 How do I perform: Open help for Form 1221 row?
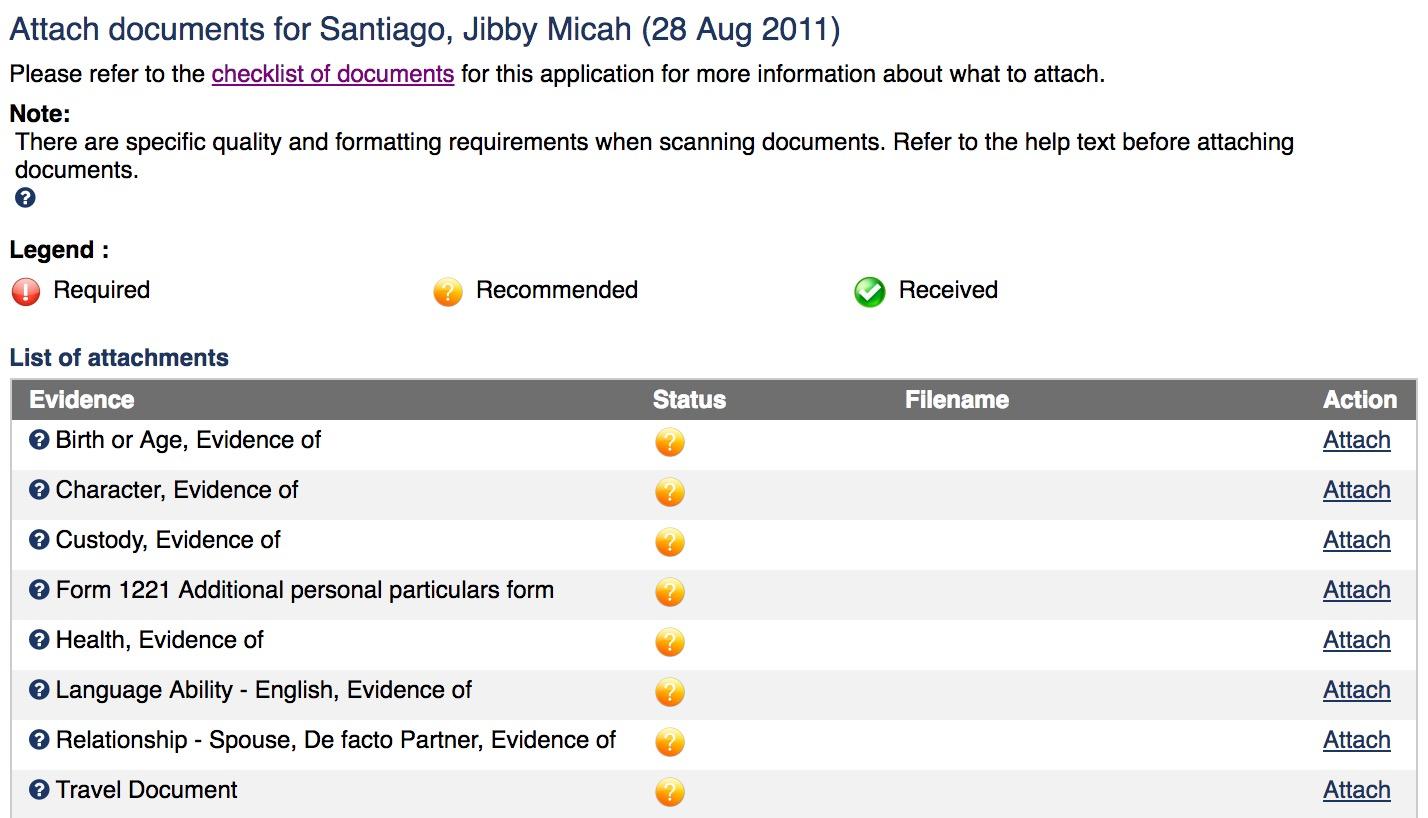pos(39,590)
